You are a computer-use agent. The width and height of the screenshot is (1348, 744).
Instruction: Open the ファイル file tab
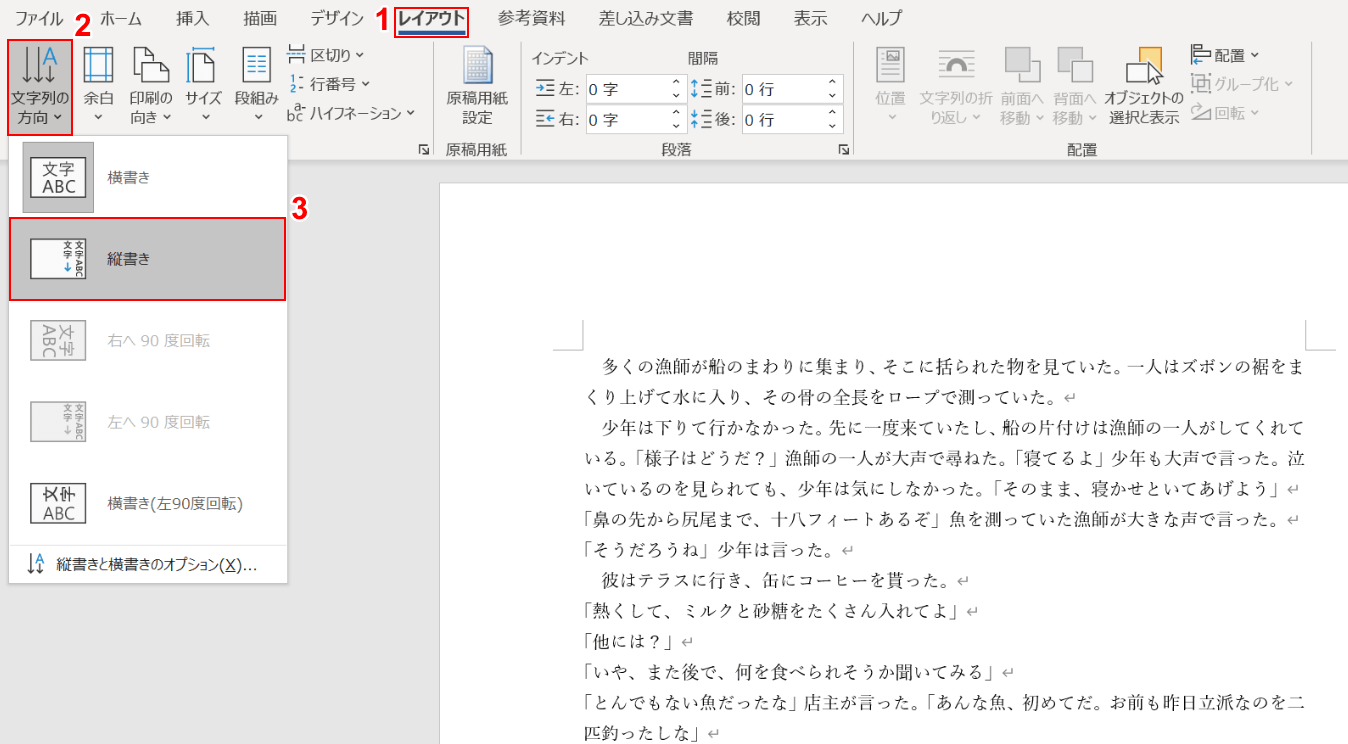40,18
